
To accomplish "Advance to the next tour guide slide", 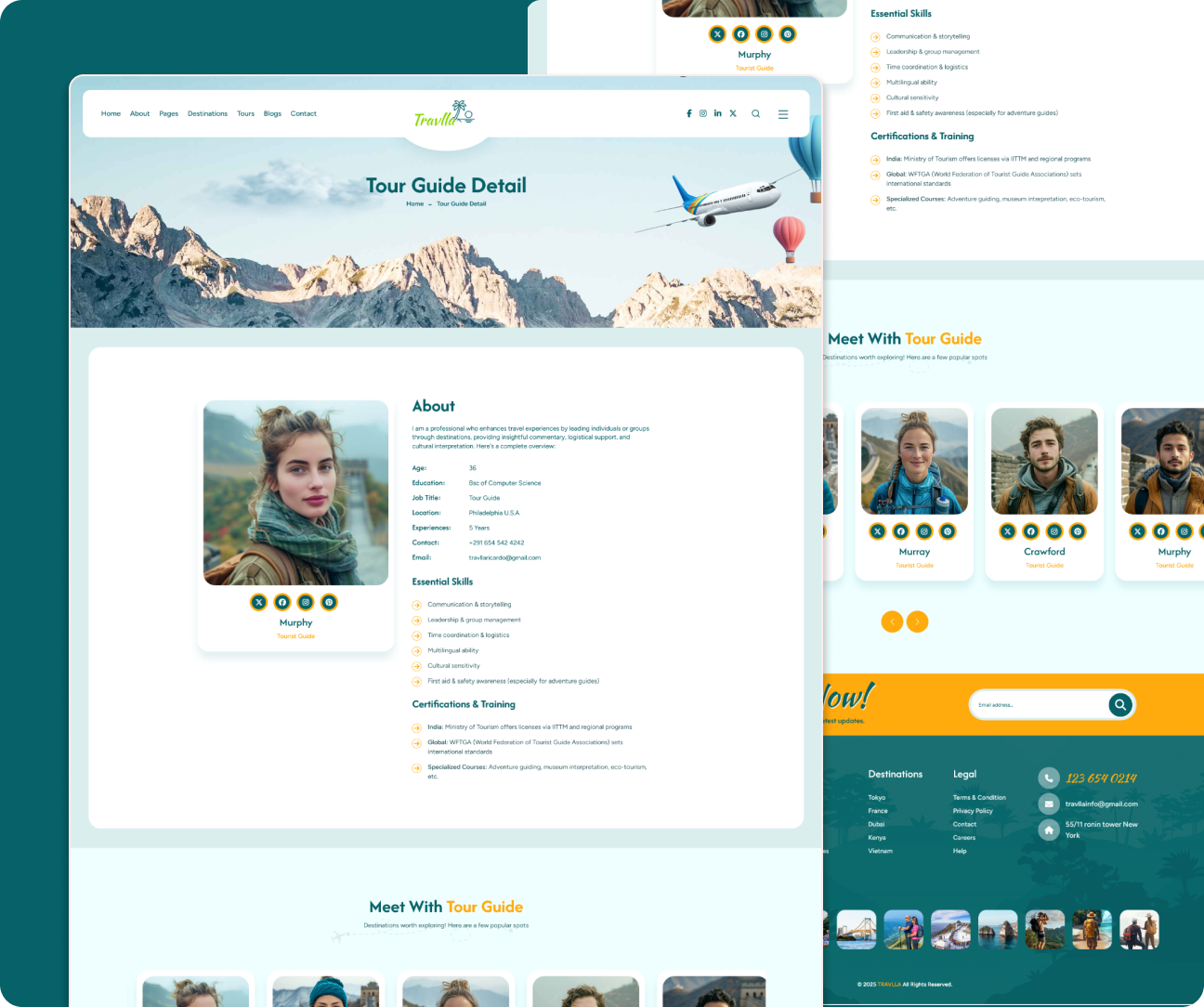I will click(x=917, y=621).
